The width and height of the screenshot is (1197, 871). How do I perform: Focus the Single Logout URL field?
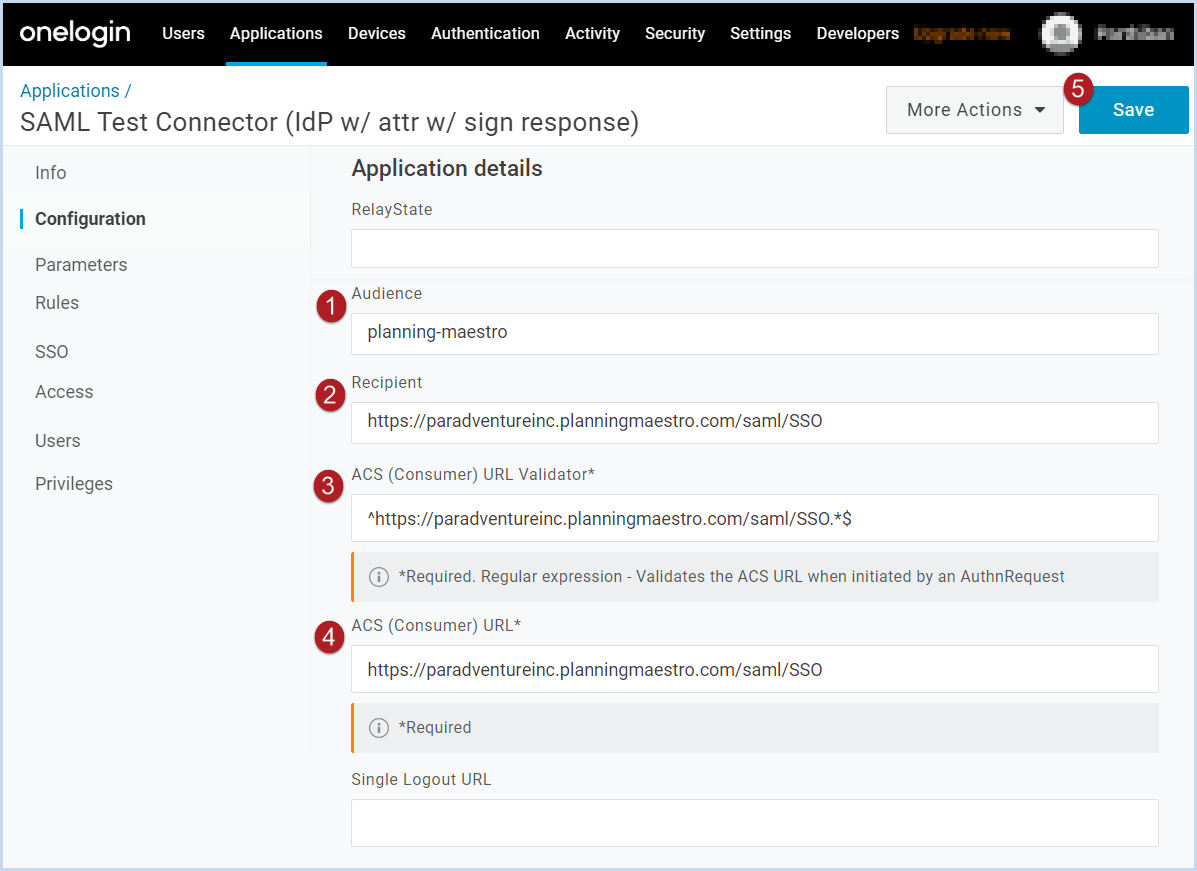[754, 822]
